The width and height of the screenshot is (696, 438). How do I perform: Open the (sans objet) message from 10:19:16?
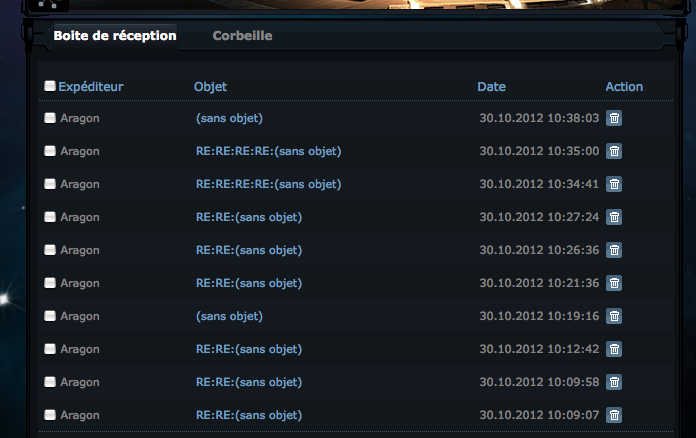(x=229, y=316)
